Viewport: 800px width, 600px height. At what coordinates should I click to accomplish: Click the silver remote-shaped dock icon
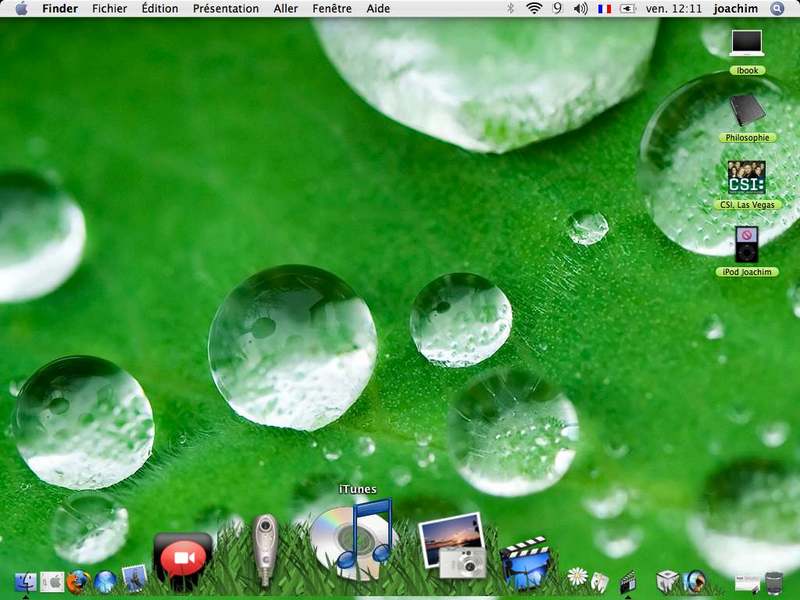click(265, 547)
